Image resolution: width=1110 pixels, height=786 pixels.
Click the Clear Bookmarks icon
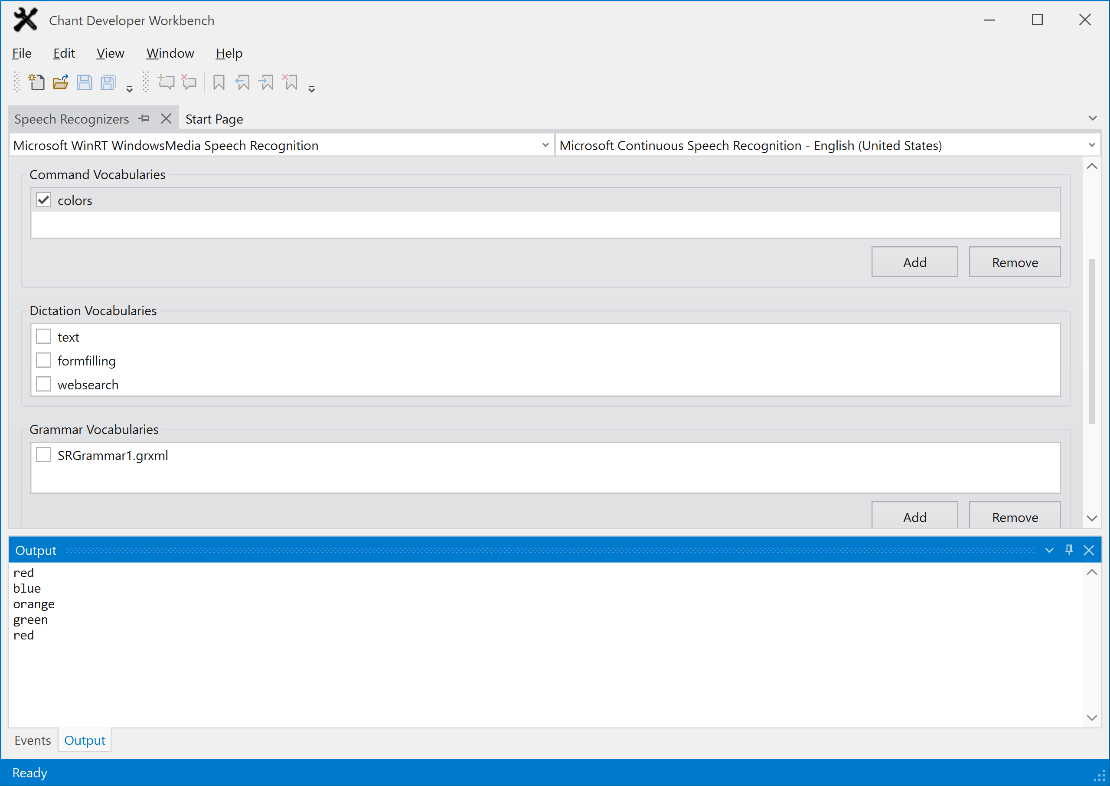pyautogui.click(x=290, y=83)
